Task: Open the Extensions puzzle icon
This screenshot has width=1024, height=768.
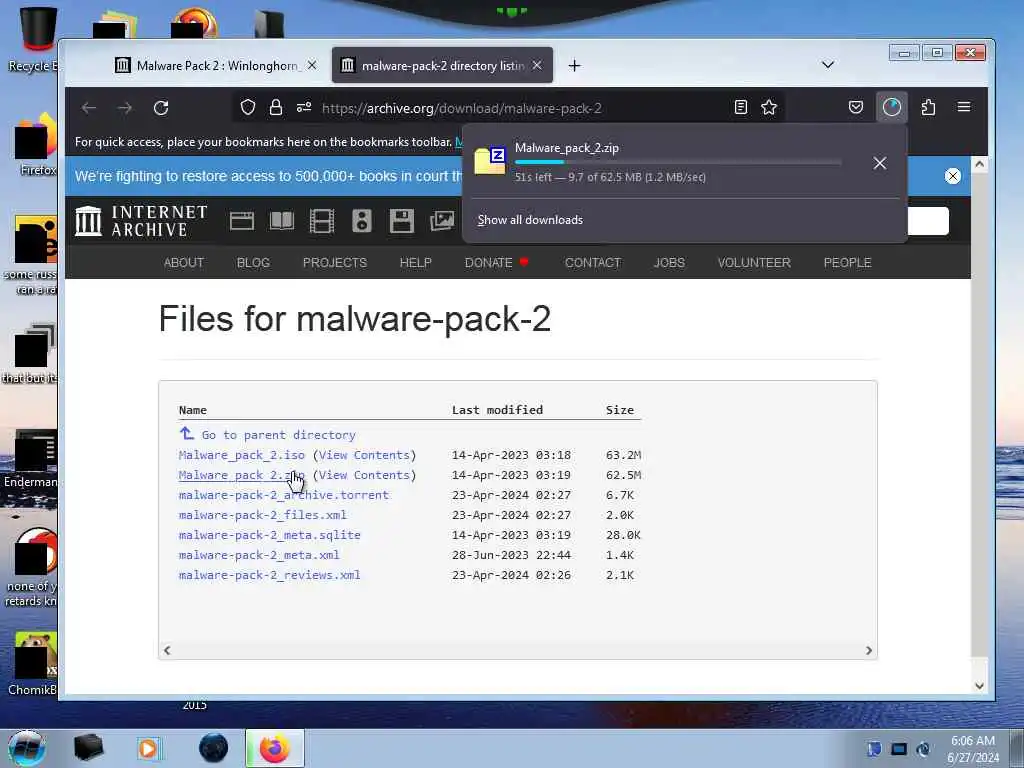Action: (928, 108)
